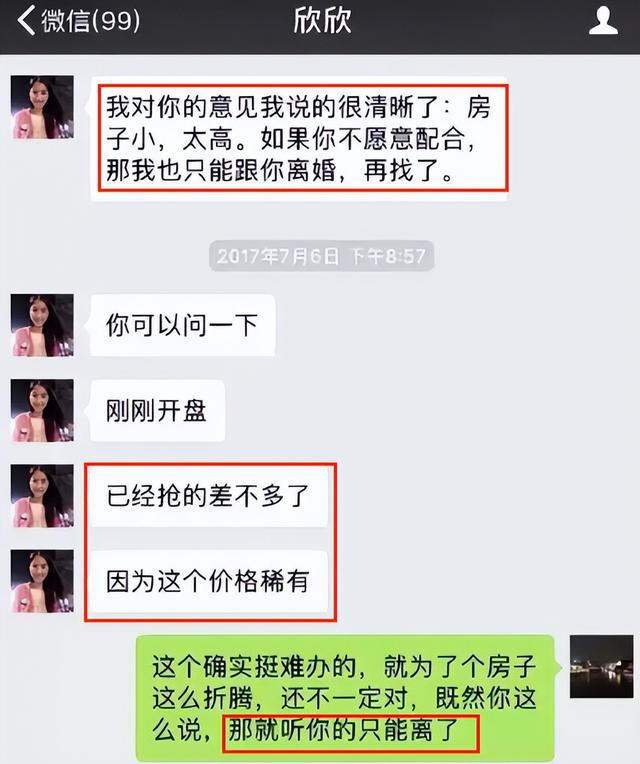
Task: Select the message starting 我对你的意见
Action: (x=298, y=138)
